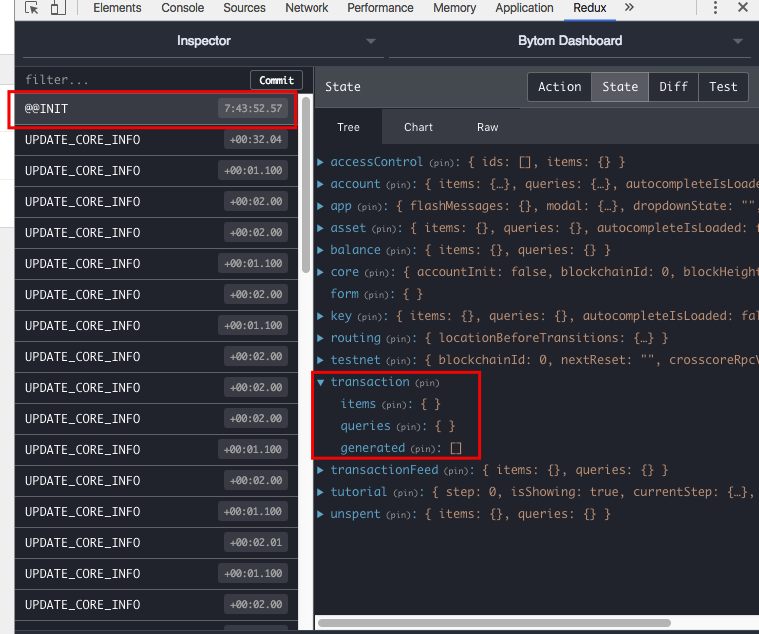Select the Test view button

point(723,87)
